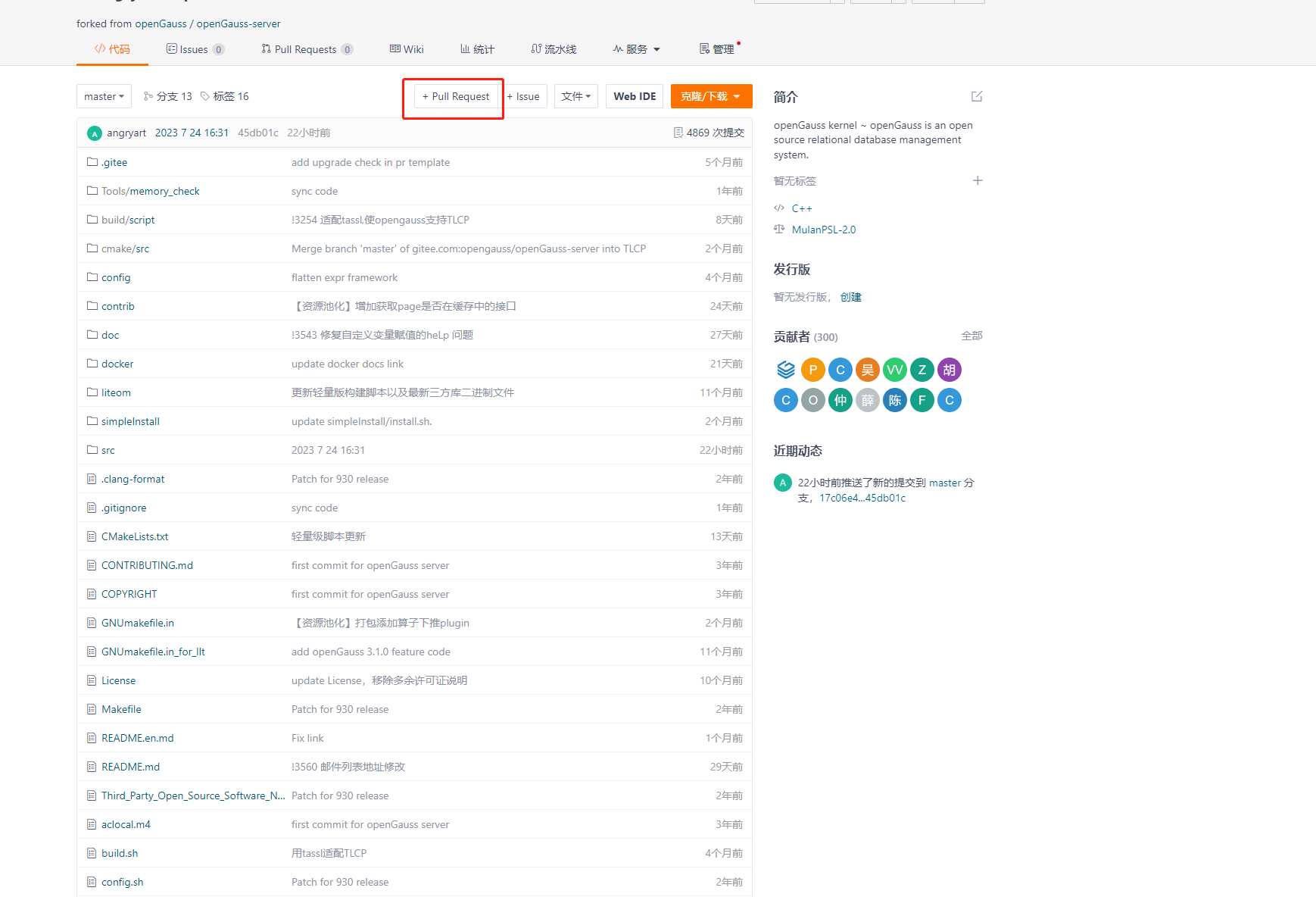
Task: Click the angryart committer name
Action: point(126,133)
